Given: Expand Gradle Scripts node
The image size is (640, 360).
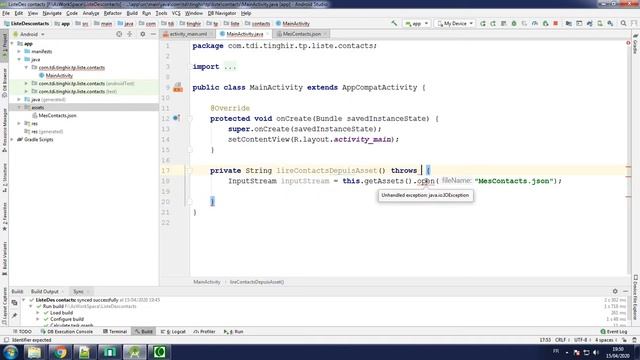Looking at the screenshot, I should [12, 140].
